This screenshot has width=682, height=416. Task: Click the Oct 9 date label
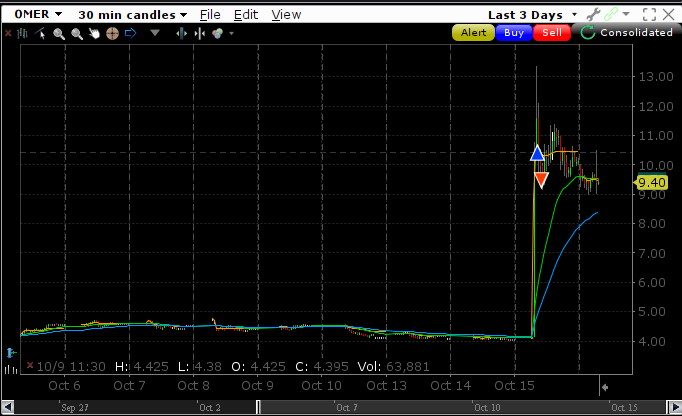pos(257,386)
